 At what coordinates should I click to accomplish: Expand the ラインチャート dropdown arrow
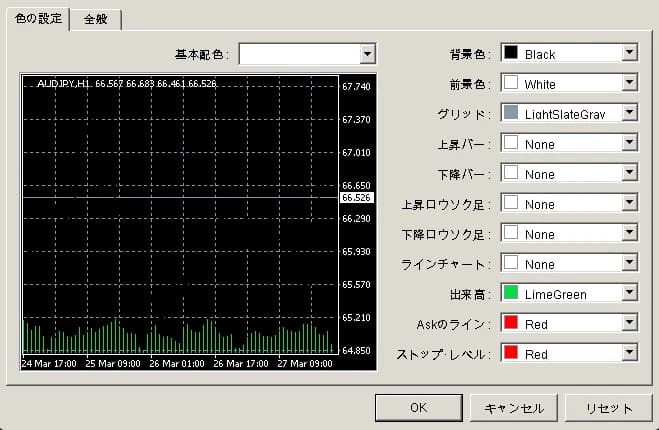click(x=629, y=263)
